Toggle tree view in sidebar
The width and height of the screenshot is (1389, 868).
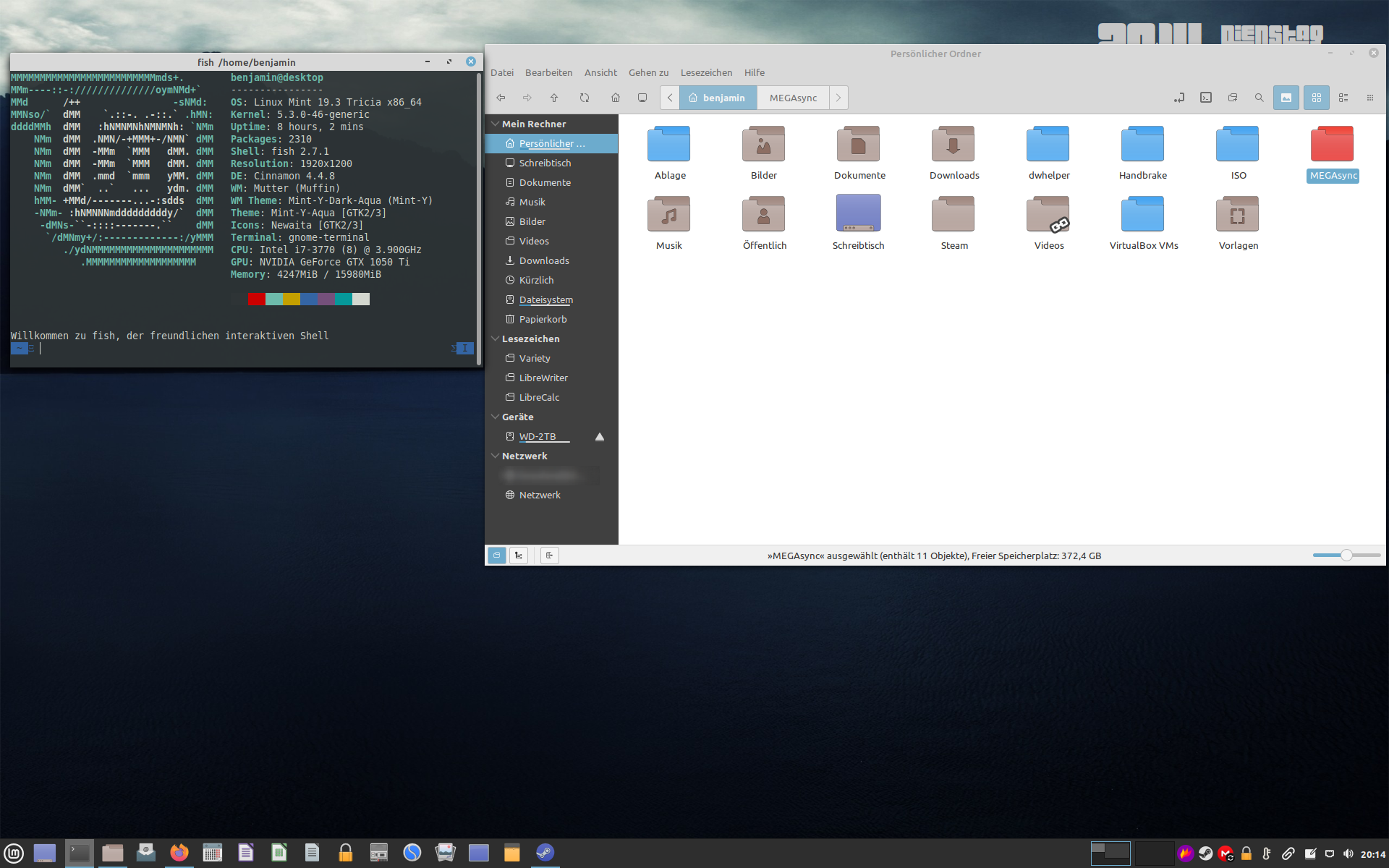click(x=519, y=556)
